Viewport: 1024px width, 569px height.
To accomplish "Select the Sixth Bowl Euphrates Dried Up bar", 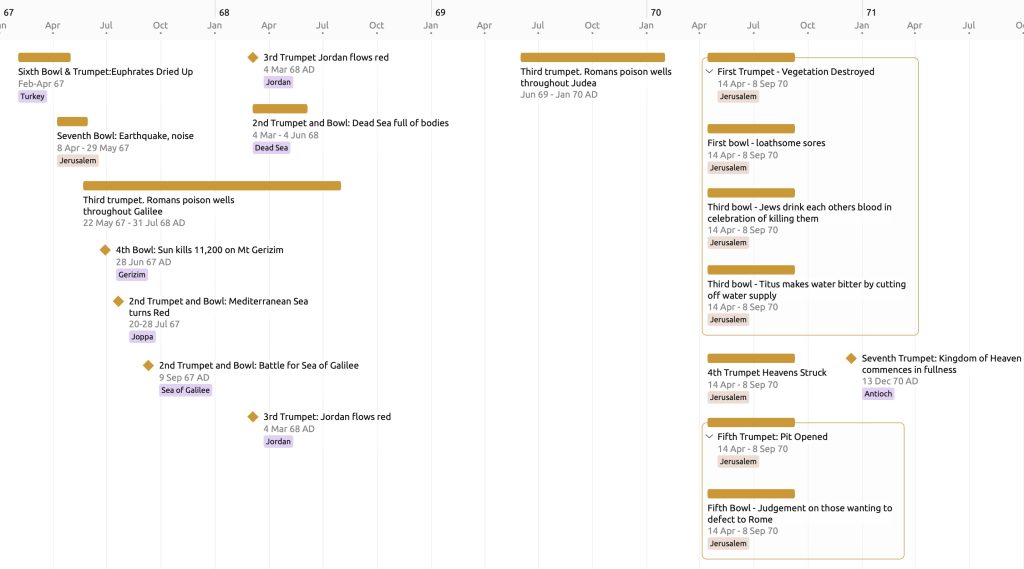I will click(44, 57).
